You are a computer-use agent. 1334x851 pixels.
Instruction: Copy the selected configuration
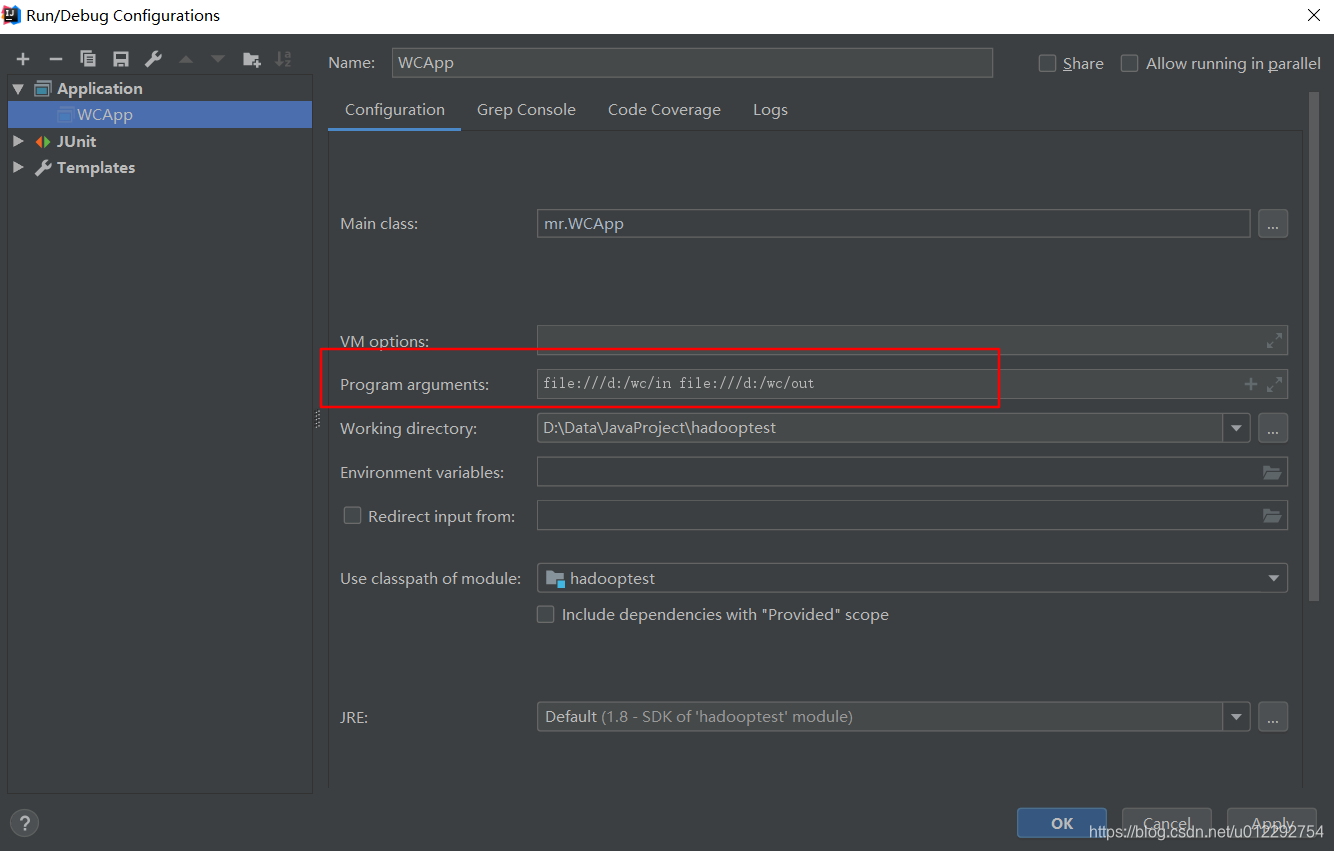pyautogui.click(x=88, y=60)
